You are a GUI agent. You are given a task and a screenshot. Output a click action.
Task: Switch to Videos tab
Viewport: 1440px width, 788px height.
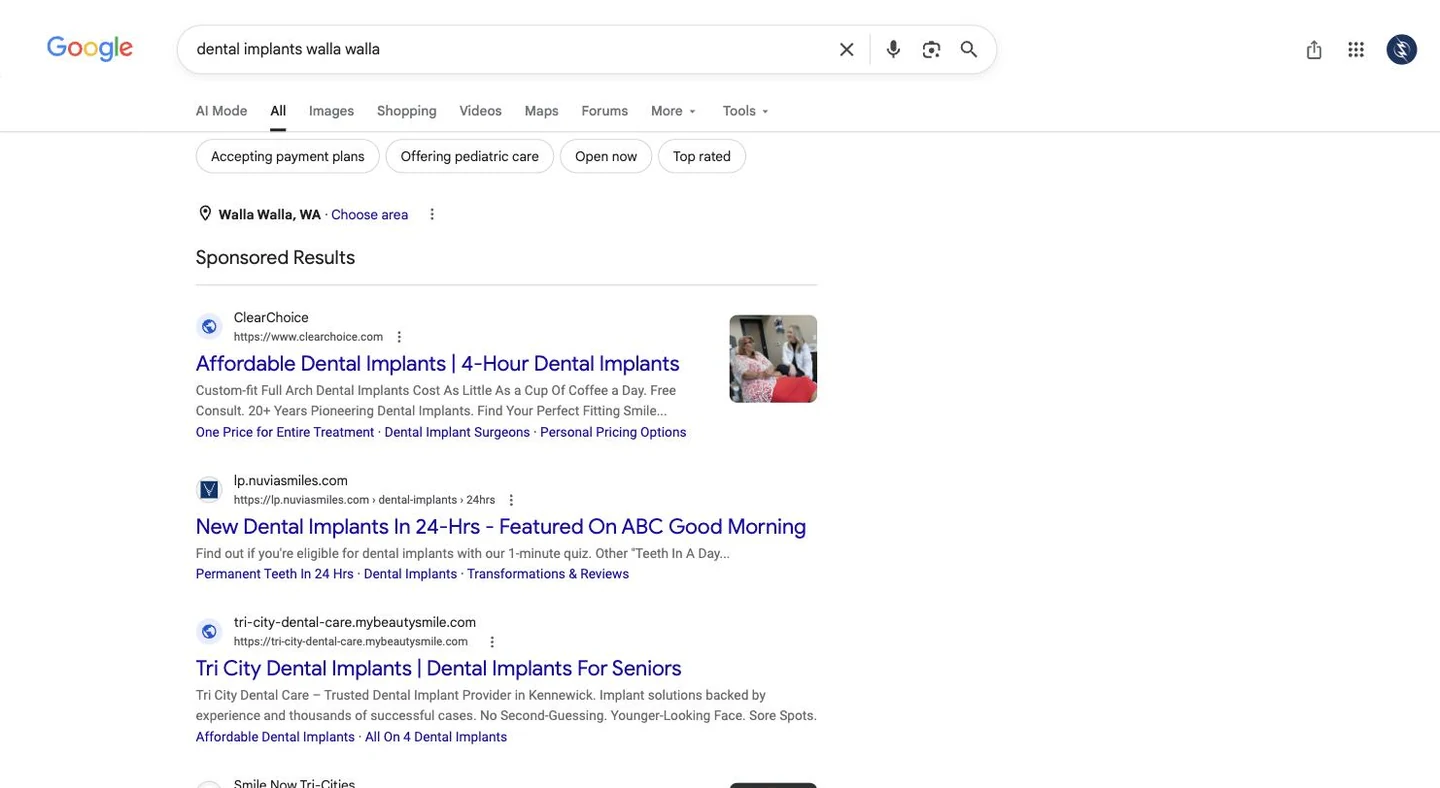click(480, 111)
